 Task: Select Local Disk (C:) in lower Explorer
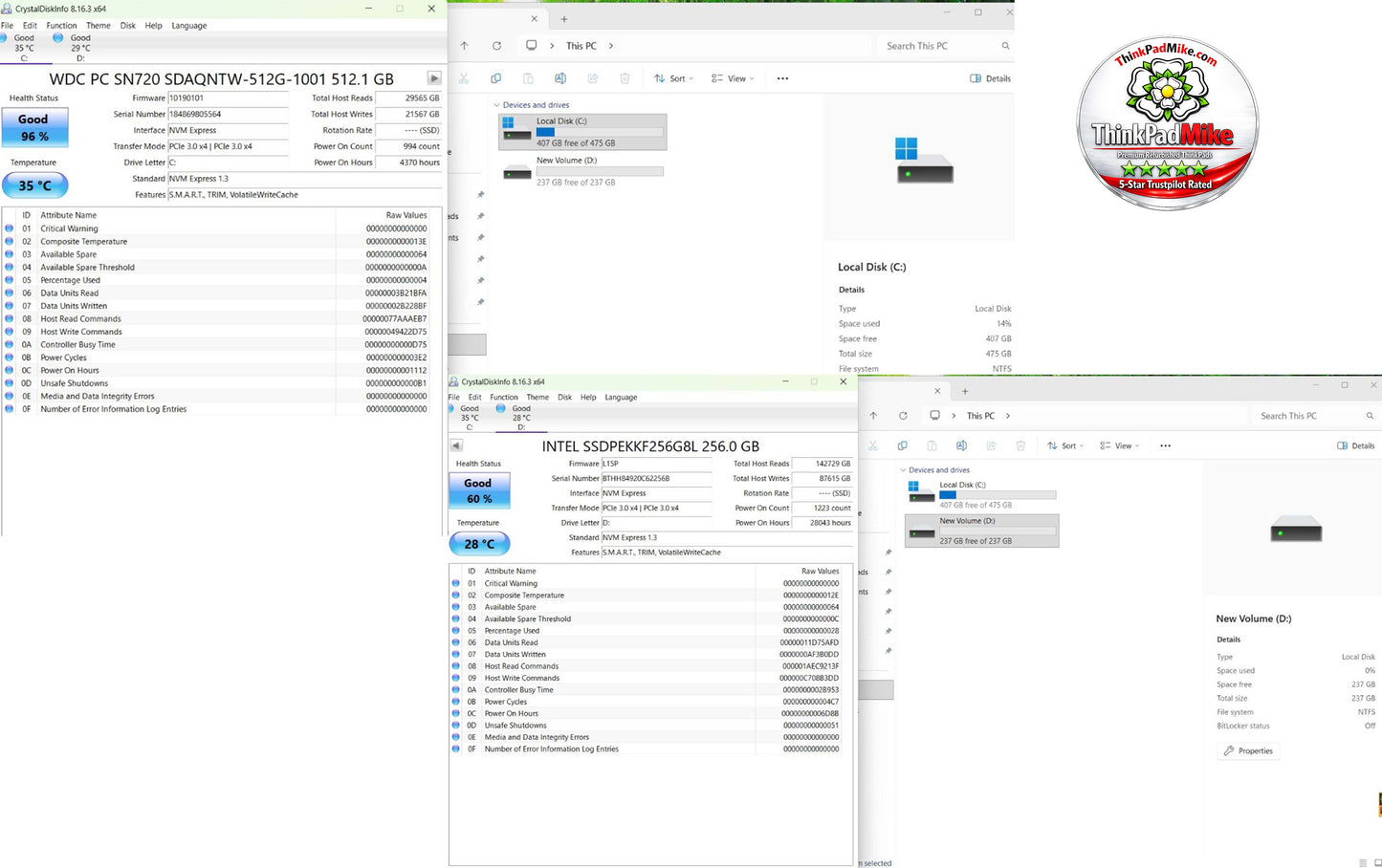click(981, 494)
